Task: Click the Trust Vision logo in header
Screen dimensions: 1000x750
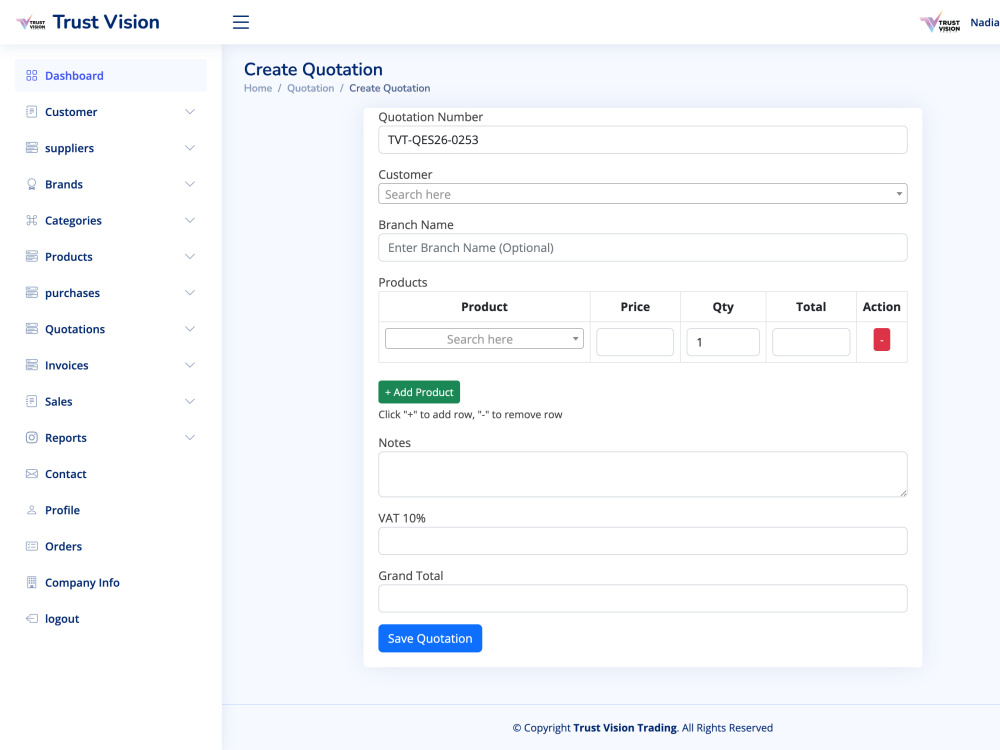Action: click(31, 23)
